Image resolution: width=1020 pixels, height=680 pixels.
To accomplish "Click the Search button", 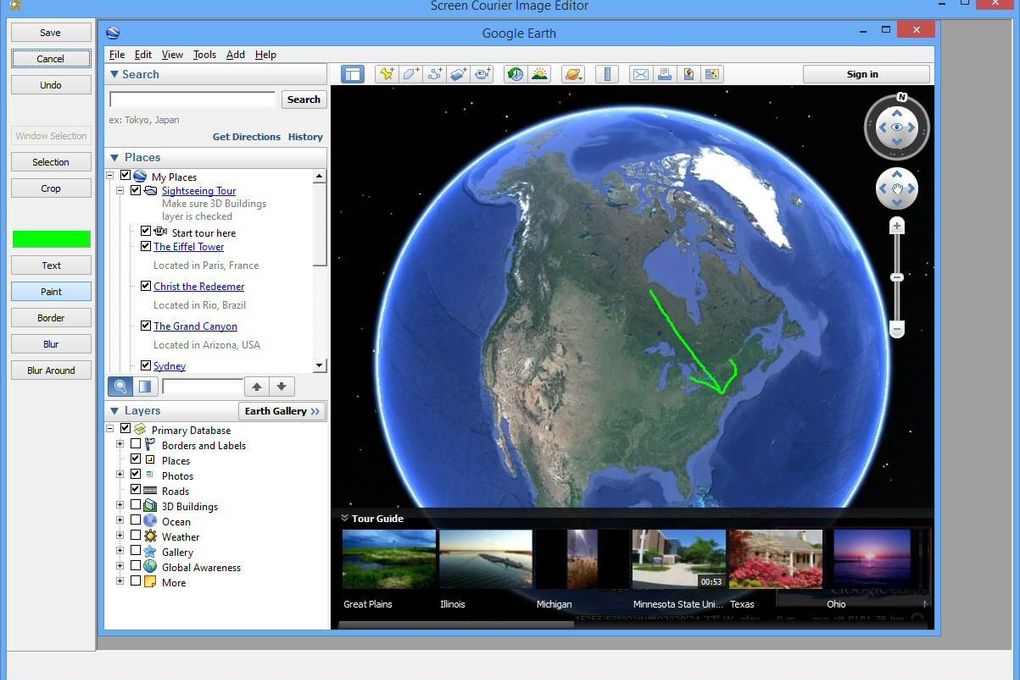I will tap(304, 100).
